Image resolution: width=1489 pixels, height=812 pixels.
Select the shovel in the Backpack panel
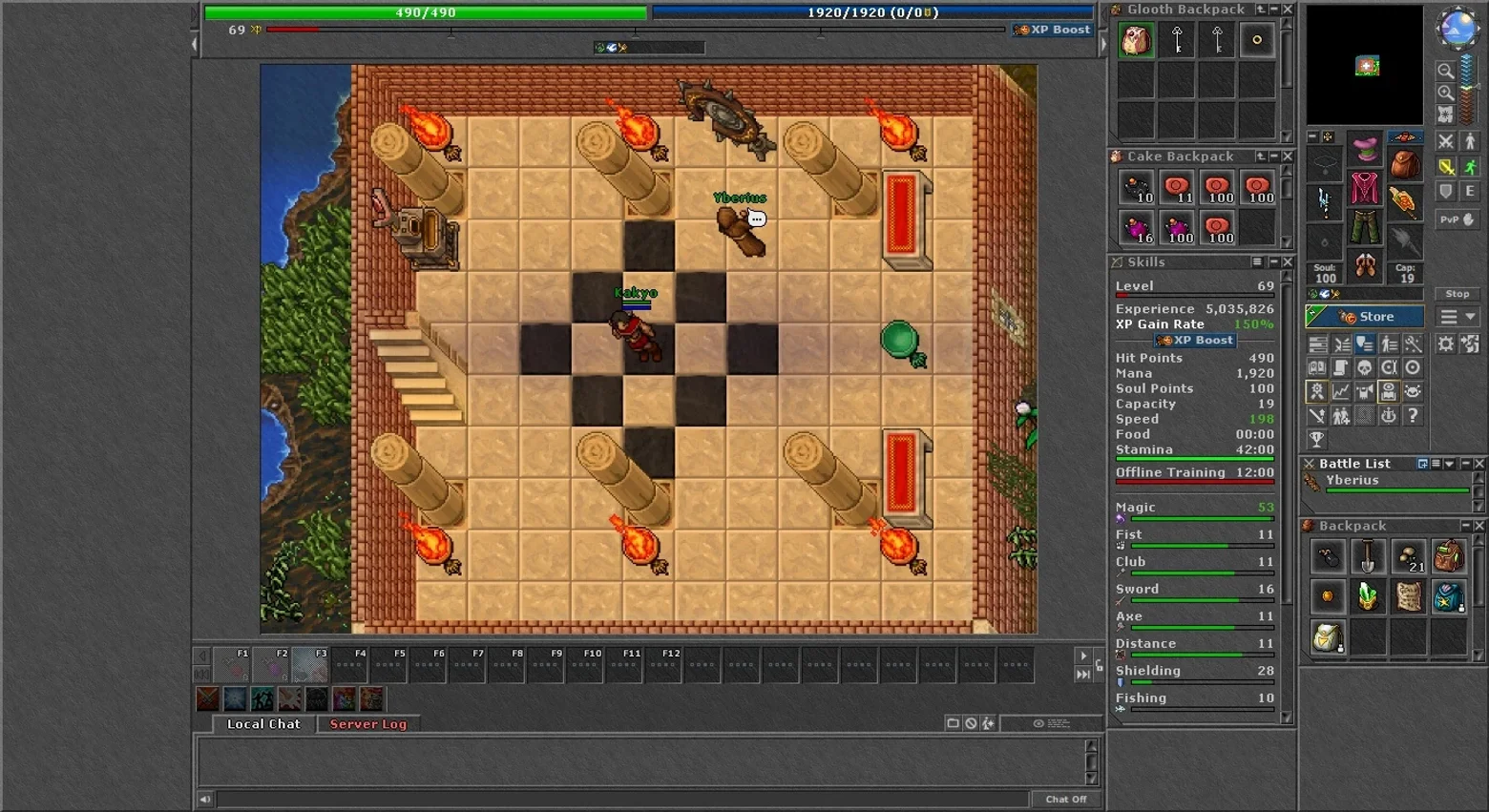[x=1368, y=556]
